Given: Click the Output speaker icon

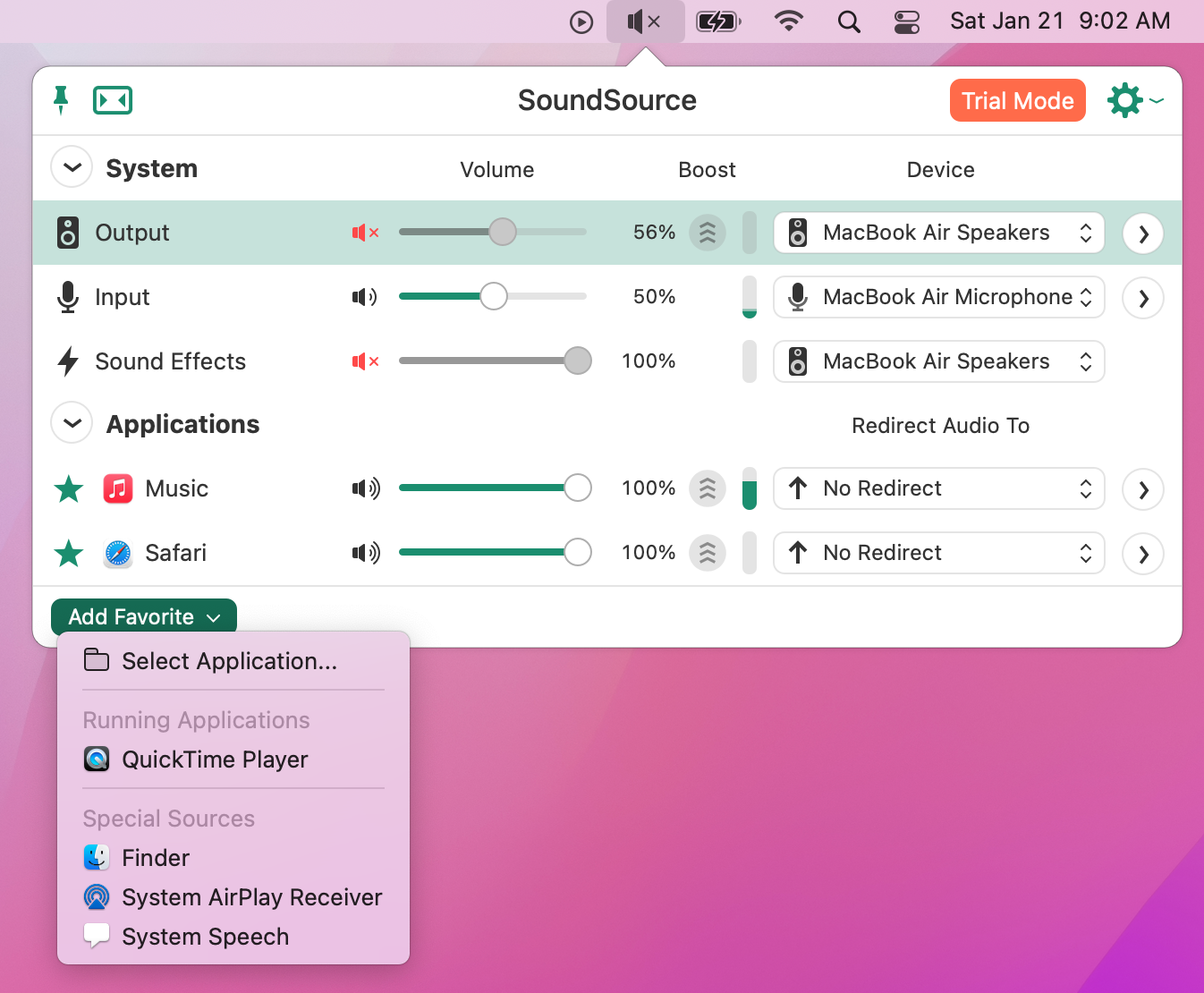Looking at the screenshot, I should pos(68,233).
